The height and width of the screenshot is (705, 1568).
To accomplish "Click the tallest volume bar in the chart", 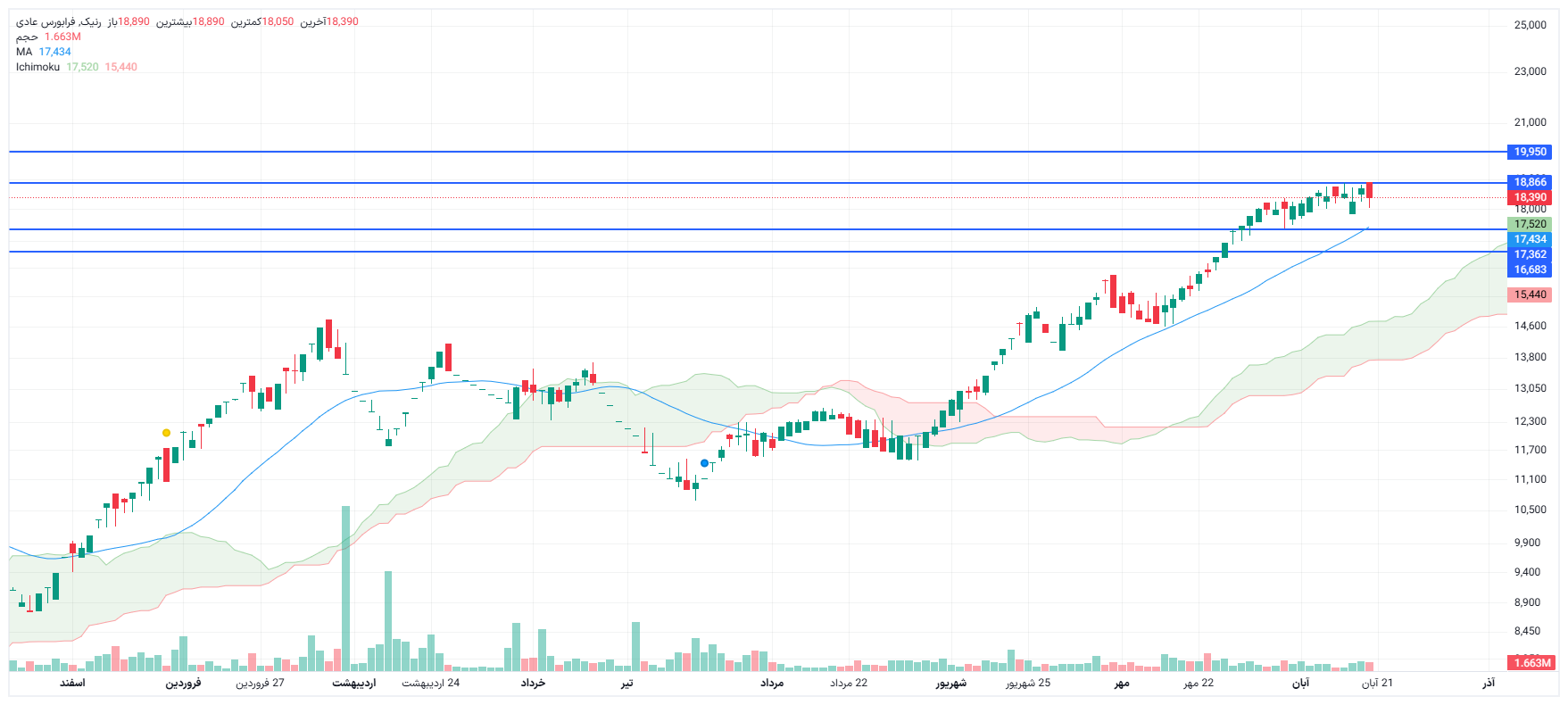I will point(345,589).
